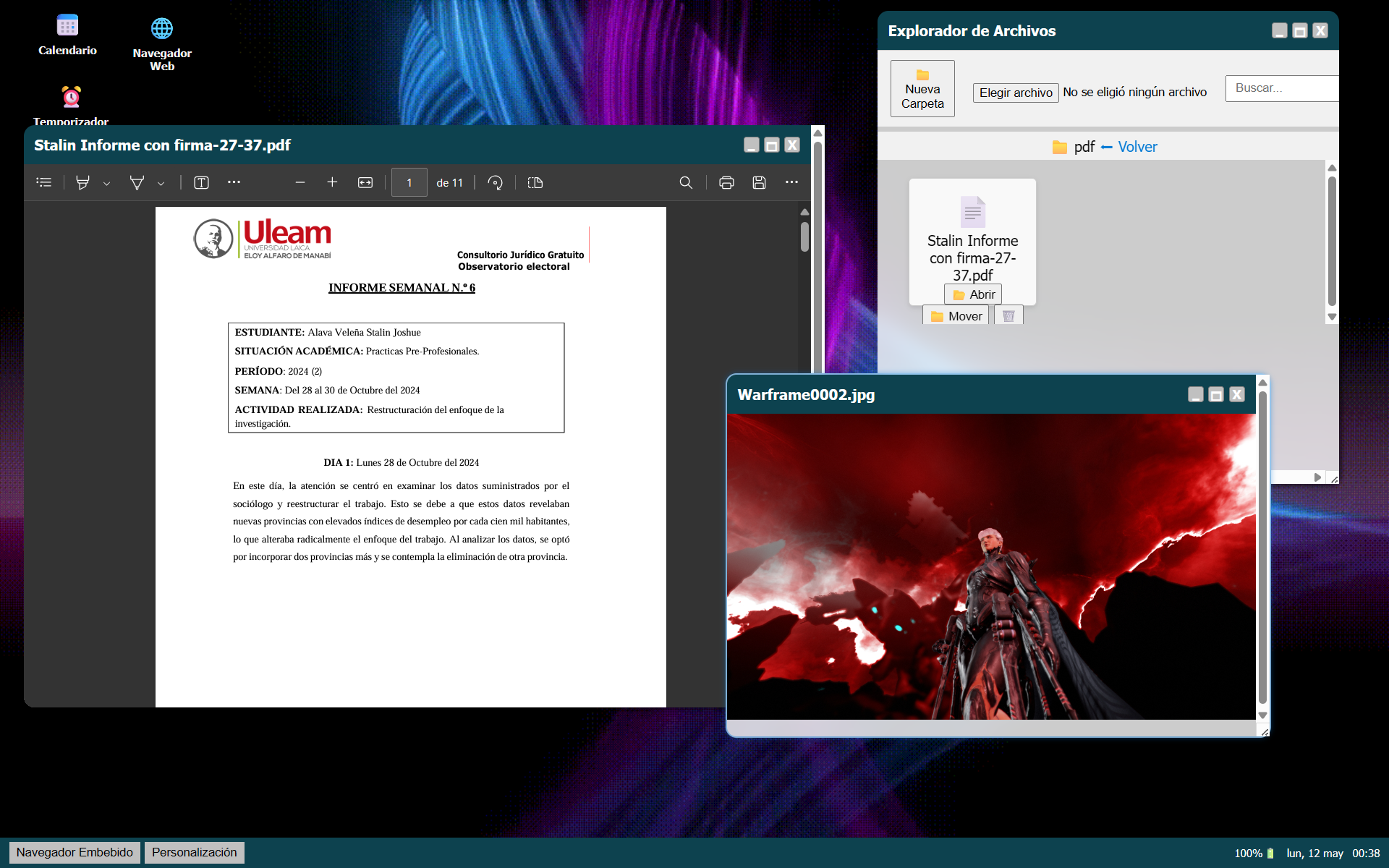This screenshot has height=868, width=1389.
Task: Toggle the PDF table of contents icon
Action: [x=44, y=183]
